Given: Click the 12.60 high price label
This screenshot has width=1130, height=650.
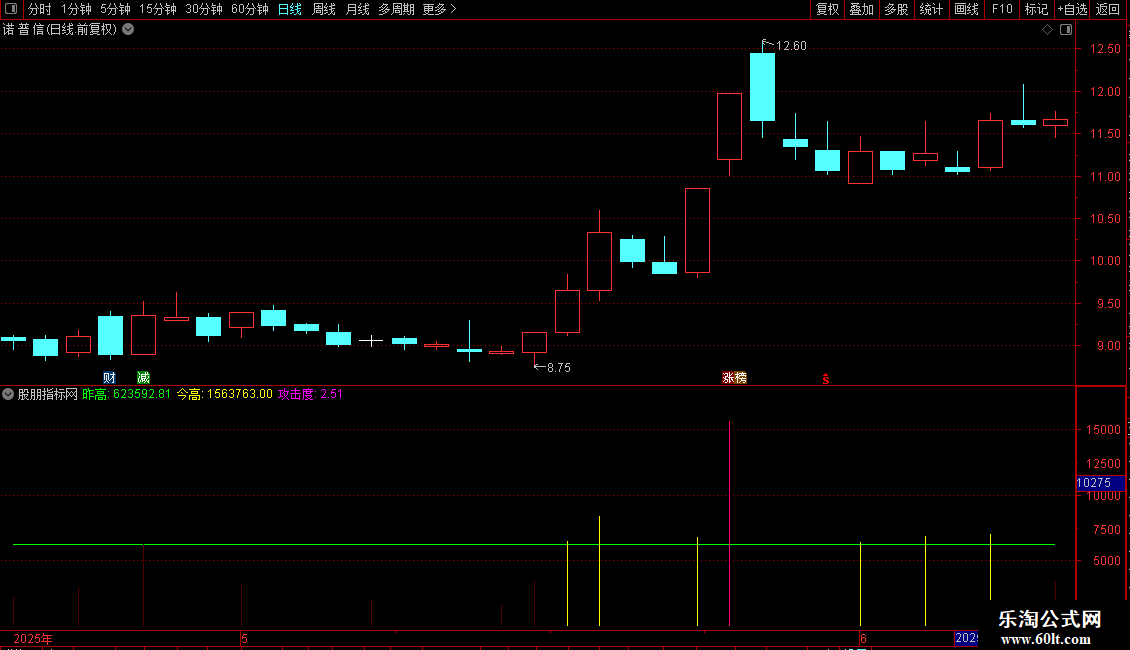Looking at the screenshot, I should (791, 46).
